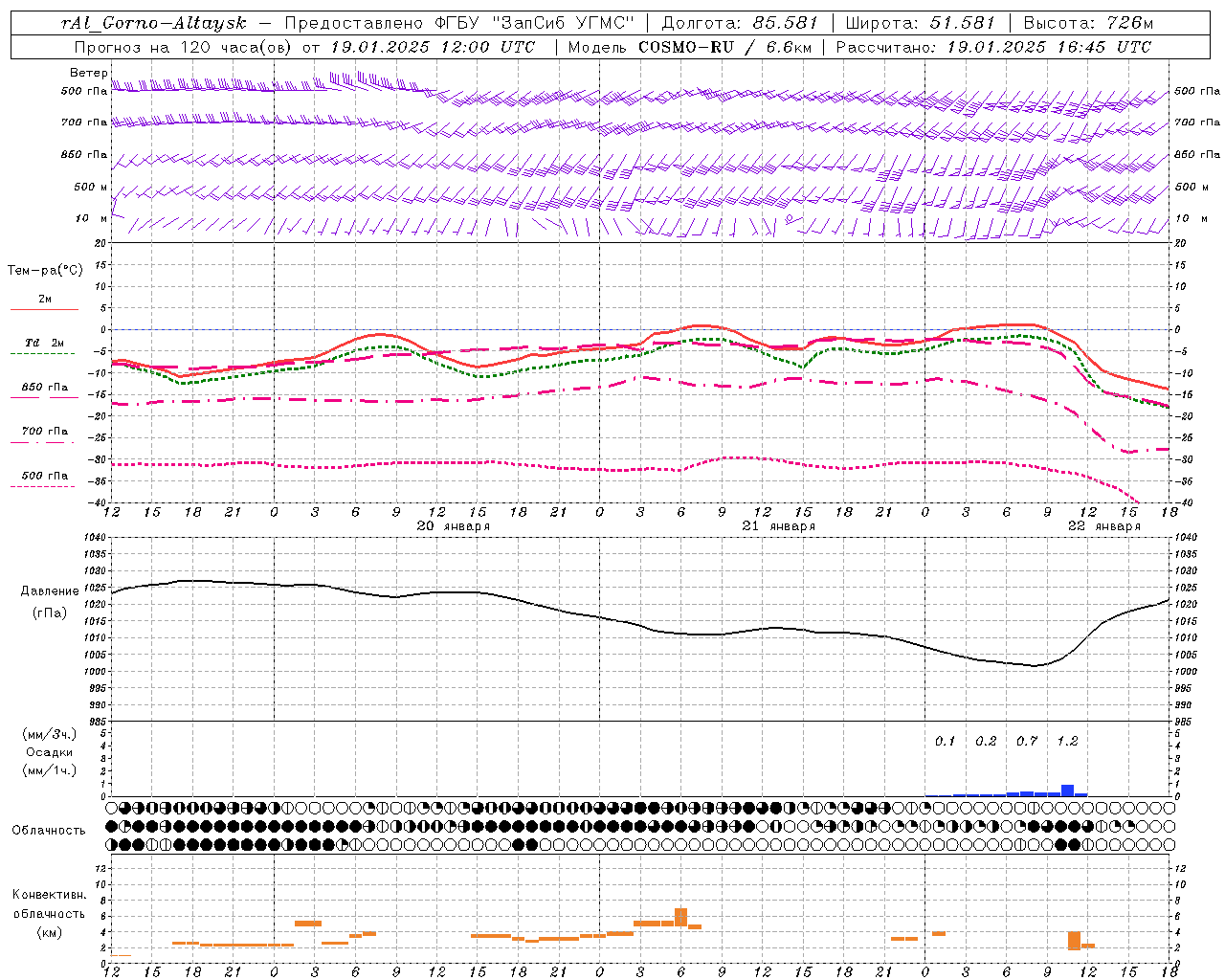Click the Ветер wind panel label

89,73
